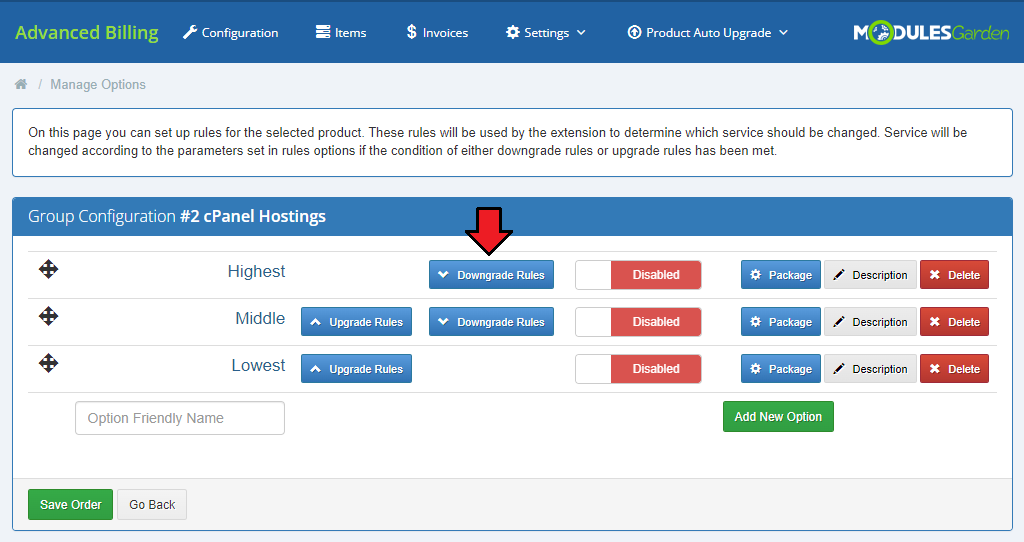Delete the Highest option

click(x=954, y=275)
